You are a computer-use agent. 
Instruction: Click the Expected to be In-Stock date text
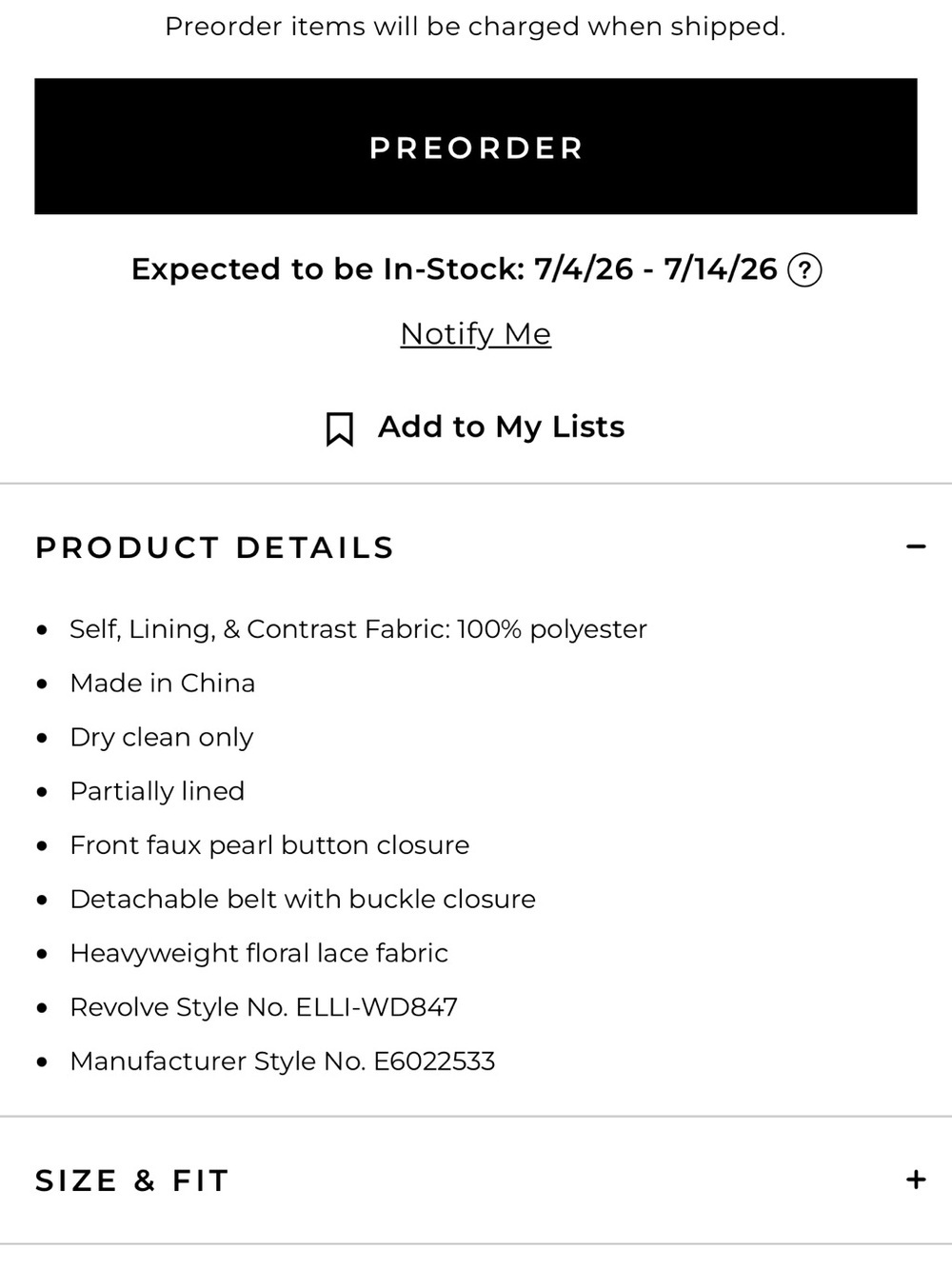click(x=454, y=269)
